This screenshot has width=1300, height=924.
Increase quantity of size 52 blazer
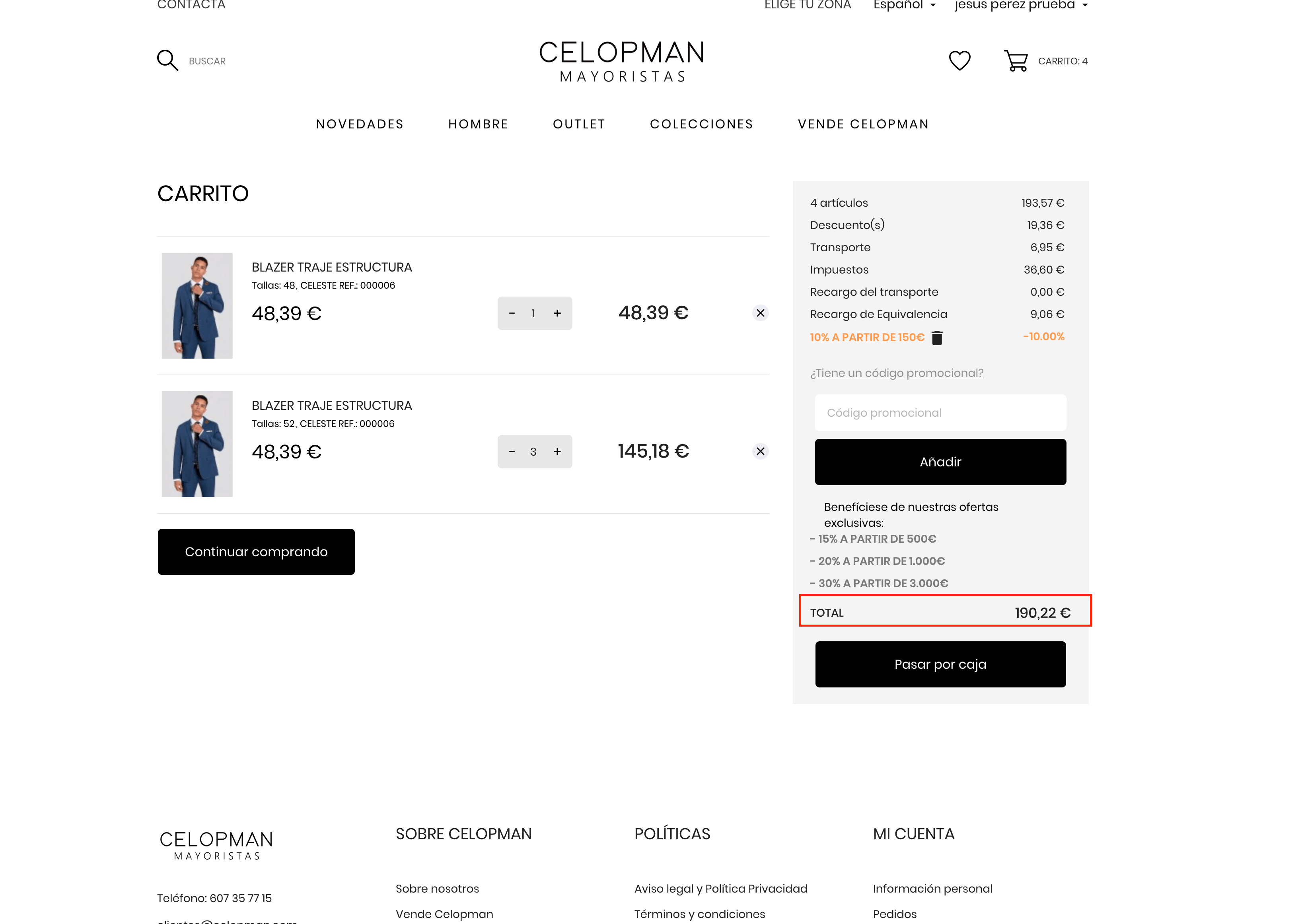pyautogui.click(x=557, y=451)
